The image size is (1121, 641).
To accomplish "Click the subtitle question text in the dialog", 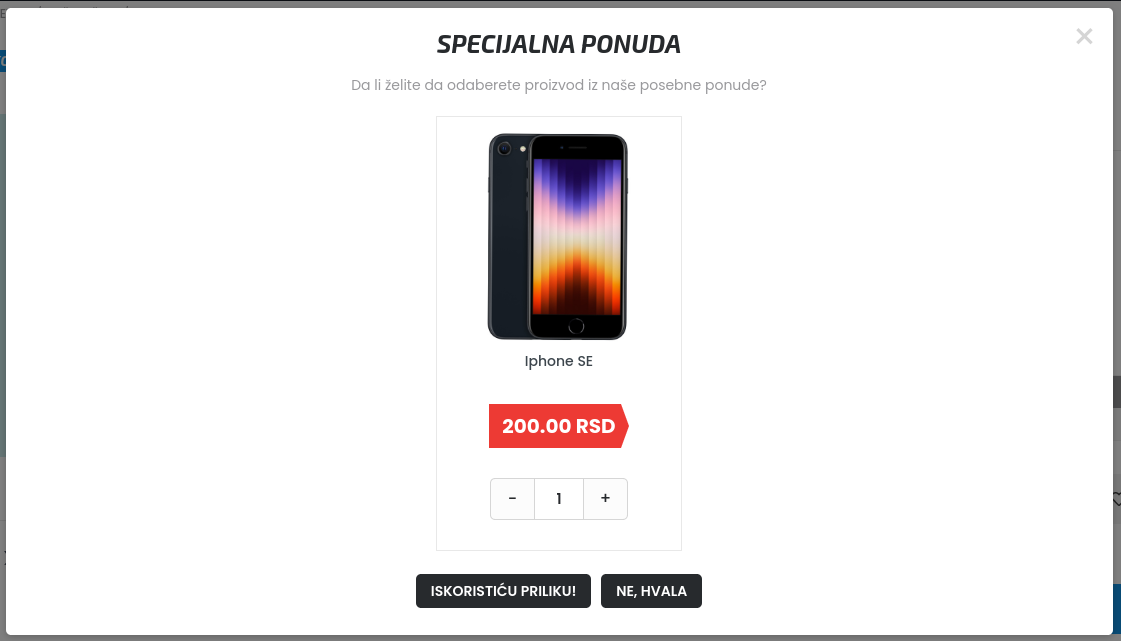I will tap(558, 85).
